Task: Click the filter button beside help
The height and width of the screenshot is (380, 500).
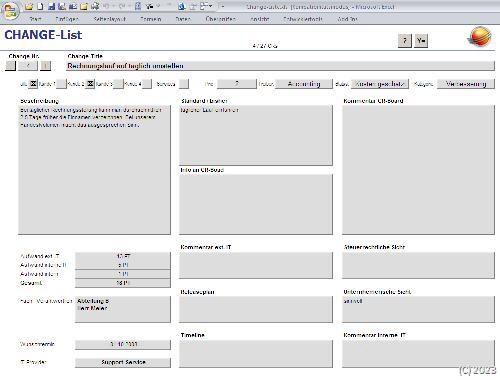Action: click(421, 41)
